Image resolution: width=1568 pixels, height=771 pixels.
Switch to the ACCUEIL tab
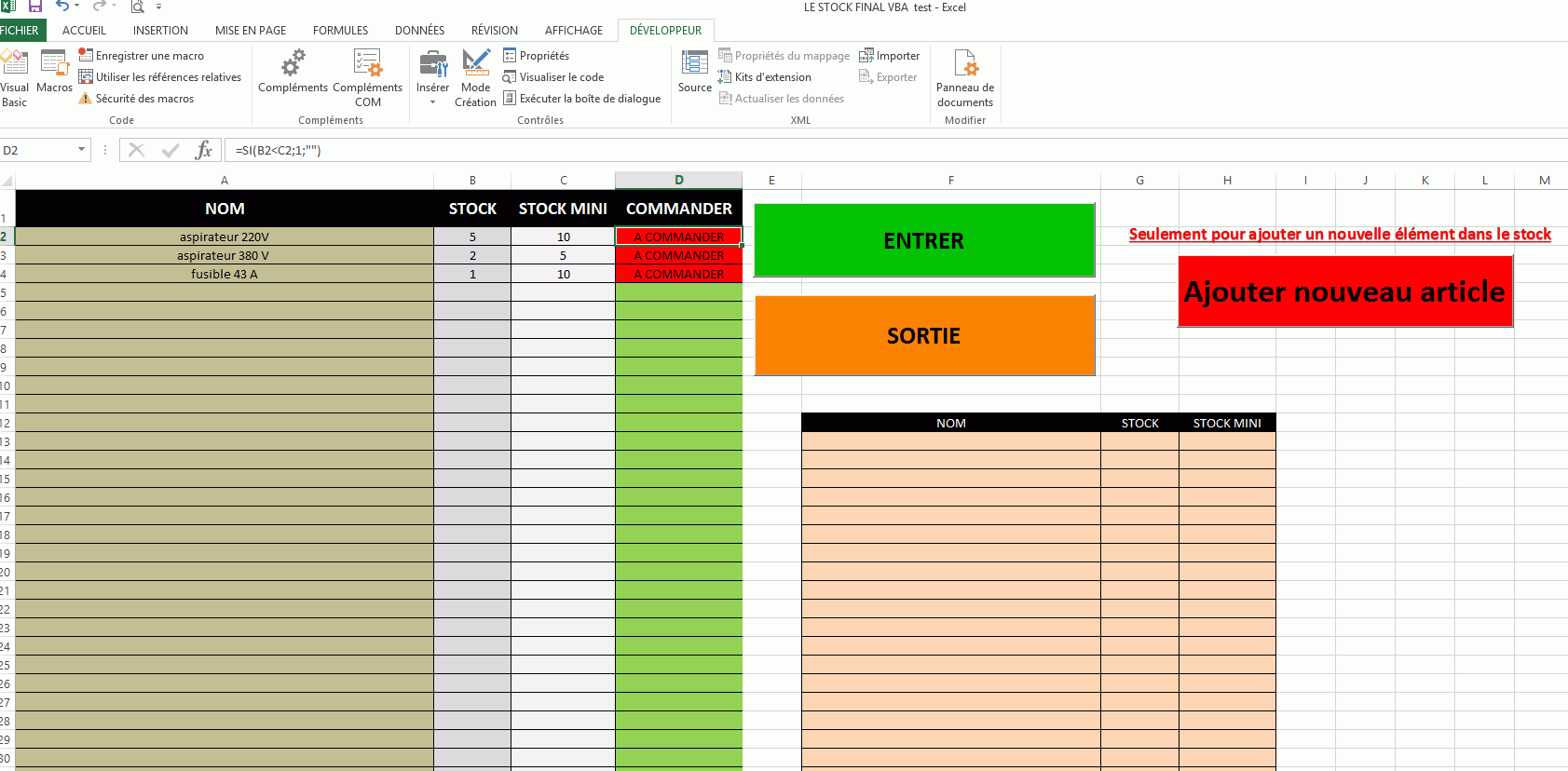(84, 31)
